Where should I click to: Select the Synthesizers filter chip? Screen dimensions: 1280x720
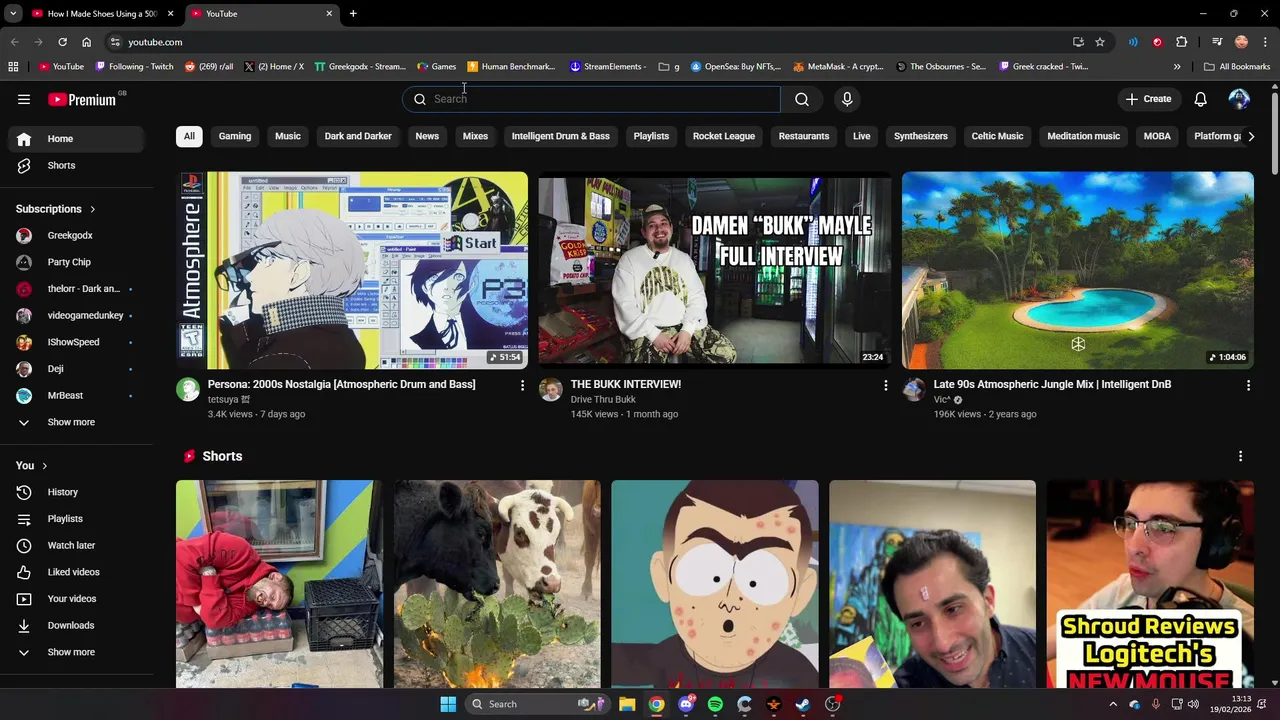click(x=921, y=136)
